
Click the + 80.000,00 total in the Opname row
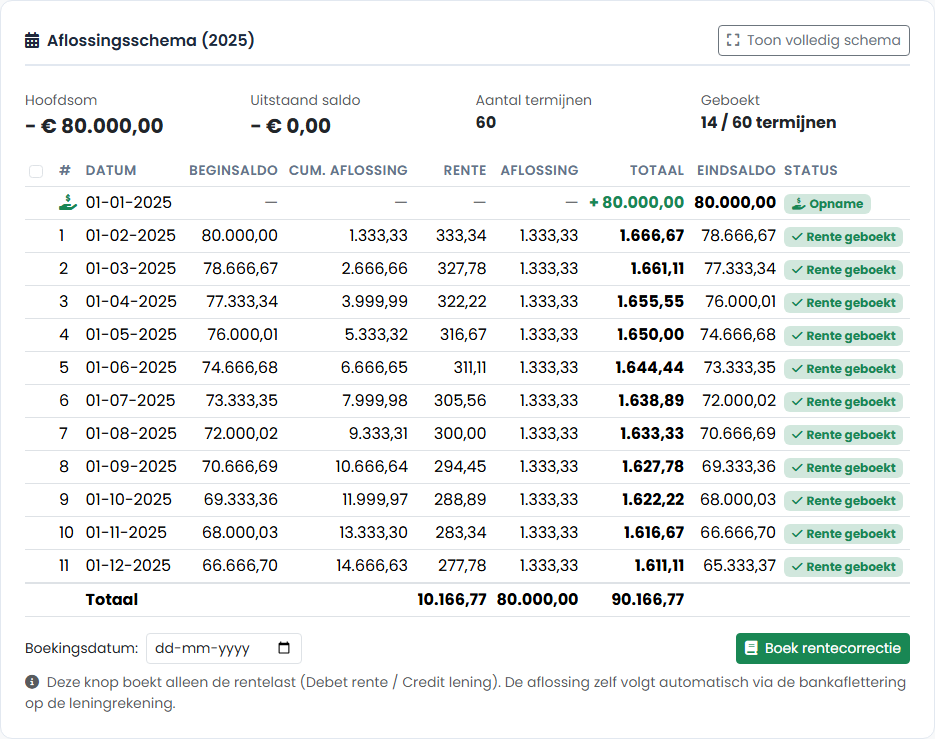point(636,203)
